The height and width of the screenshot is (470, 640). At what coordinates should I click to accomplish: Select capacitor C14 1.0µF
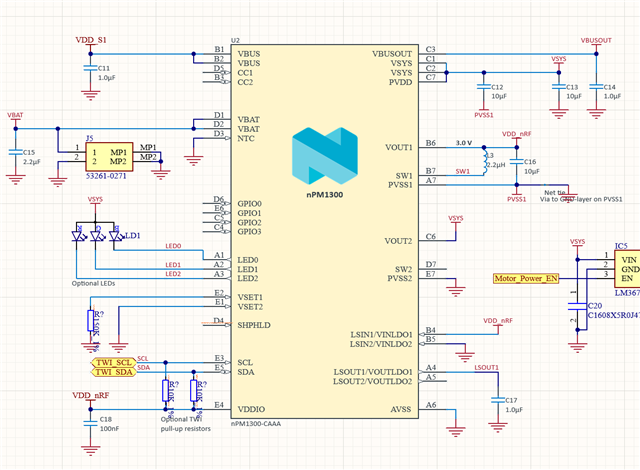coord(596,87)
